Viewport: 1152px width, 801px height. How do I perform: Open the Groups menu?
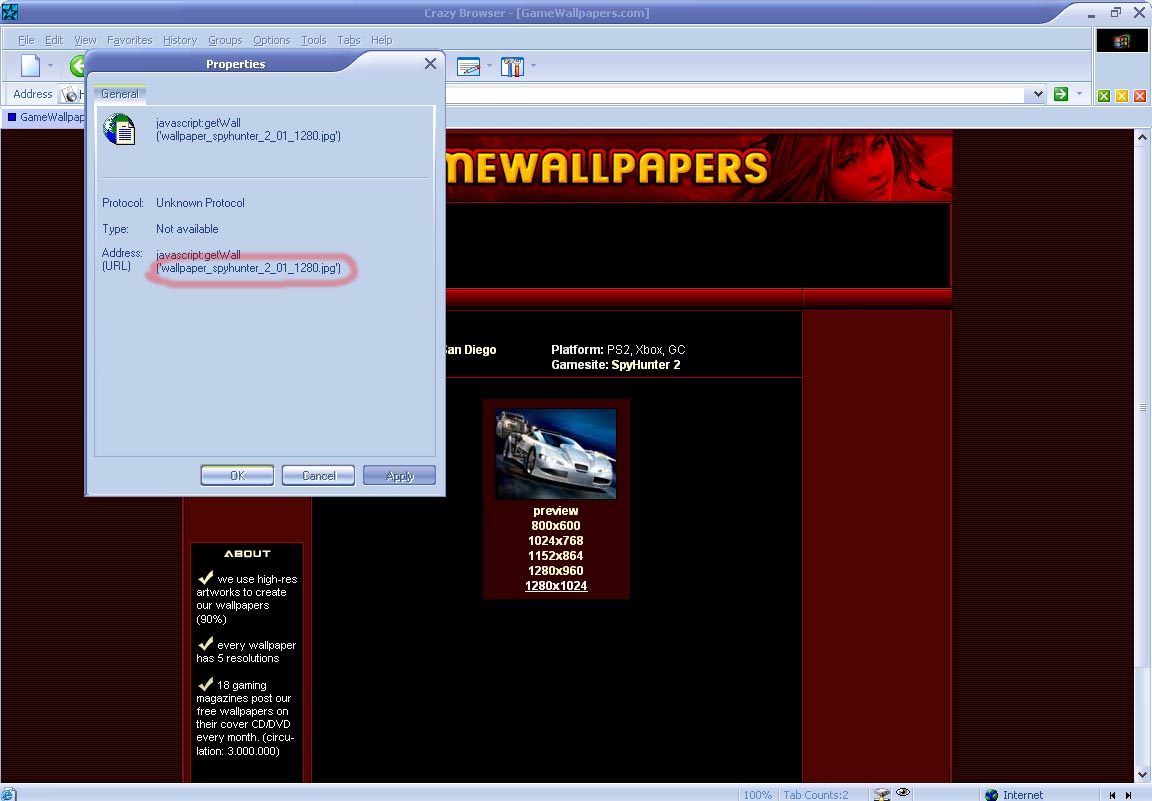[225, 40]
